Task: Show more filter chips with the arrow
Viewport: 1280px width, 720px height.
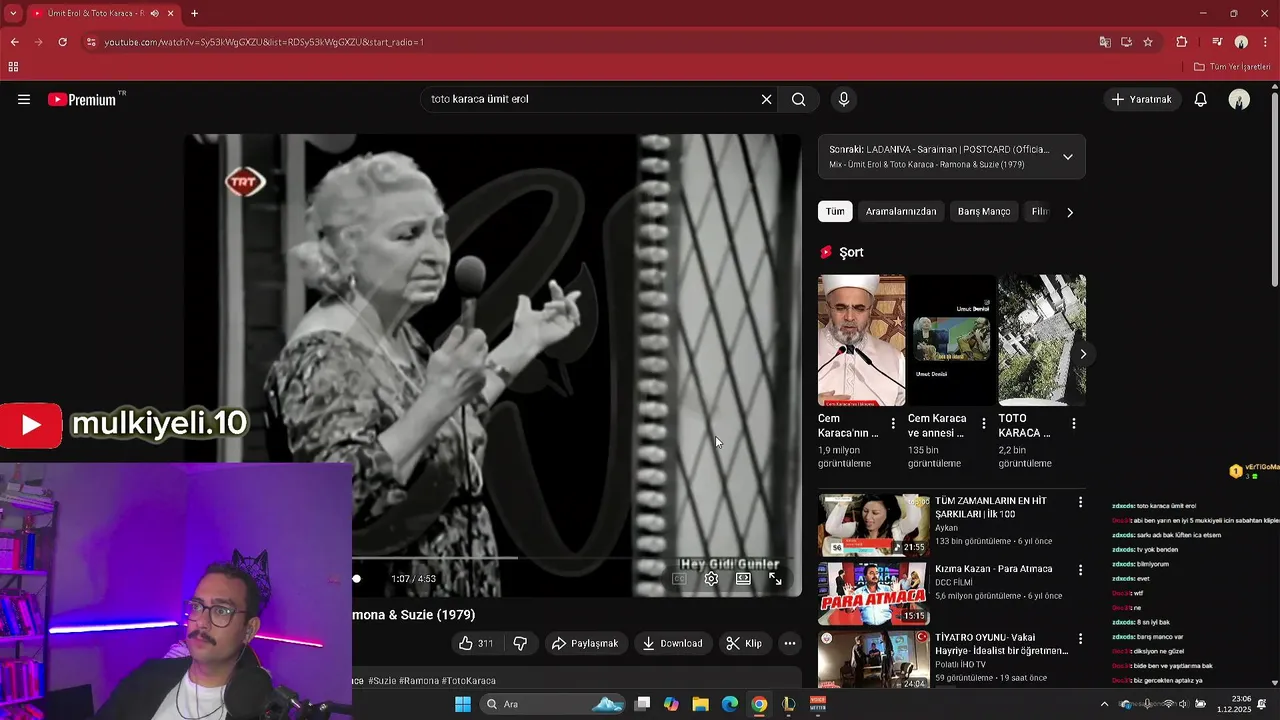Action: [x=1070, y=212]
